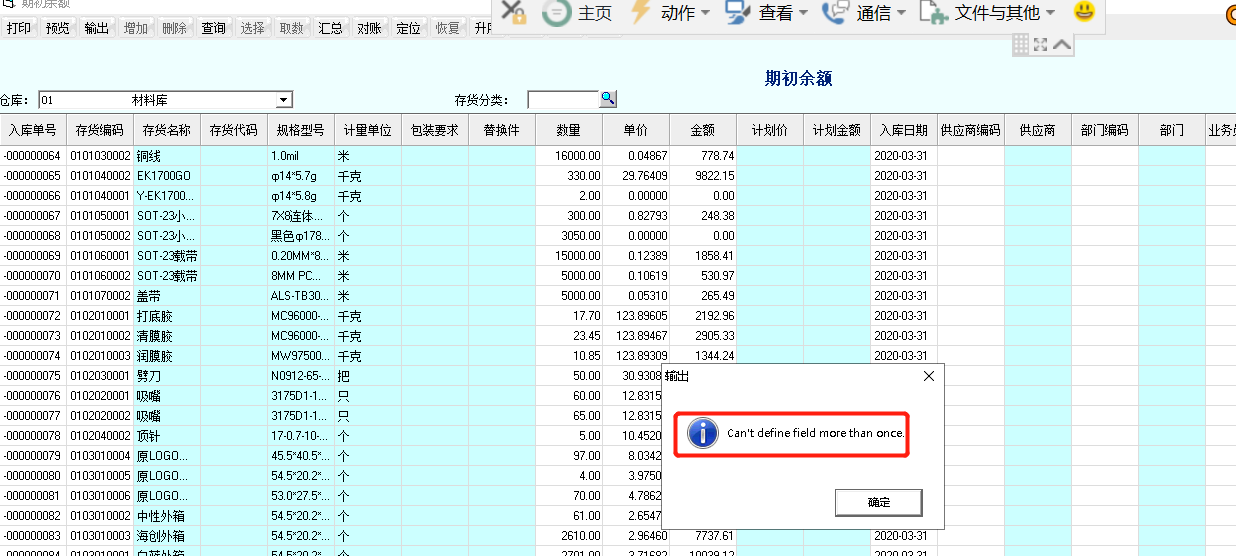Select row with 入库单号 -000000064
This screenshot has height=556, width=1236.
pyautogui.click(x=33, y=156)
